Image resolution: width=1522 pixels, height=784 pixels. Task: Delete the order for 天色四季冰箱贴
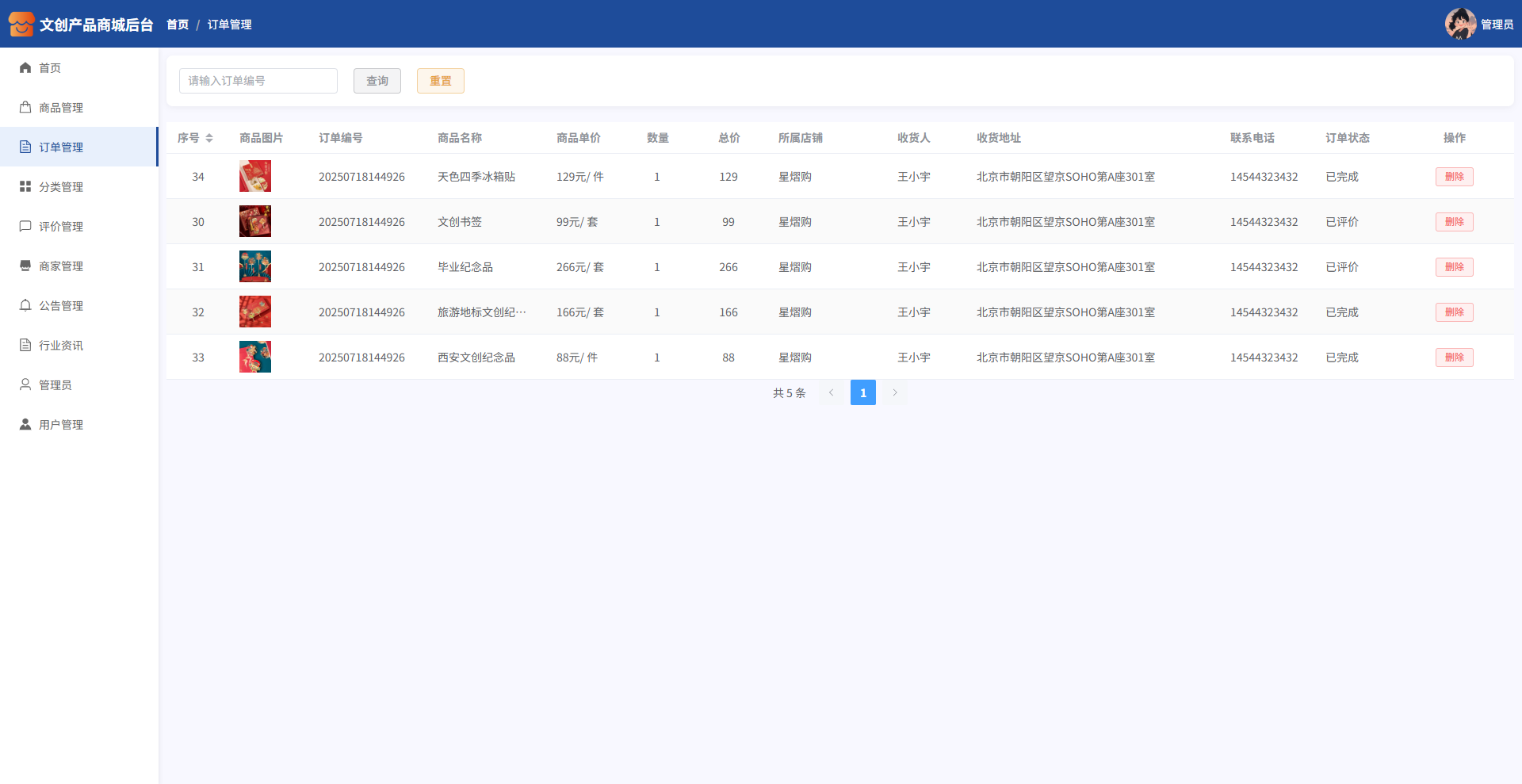(x=1454, y=177)
